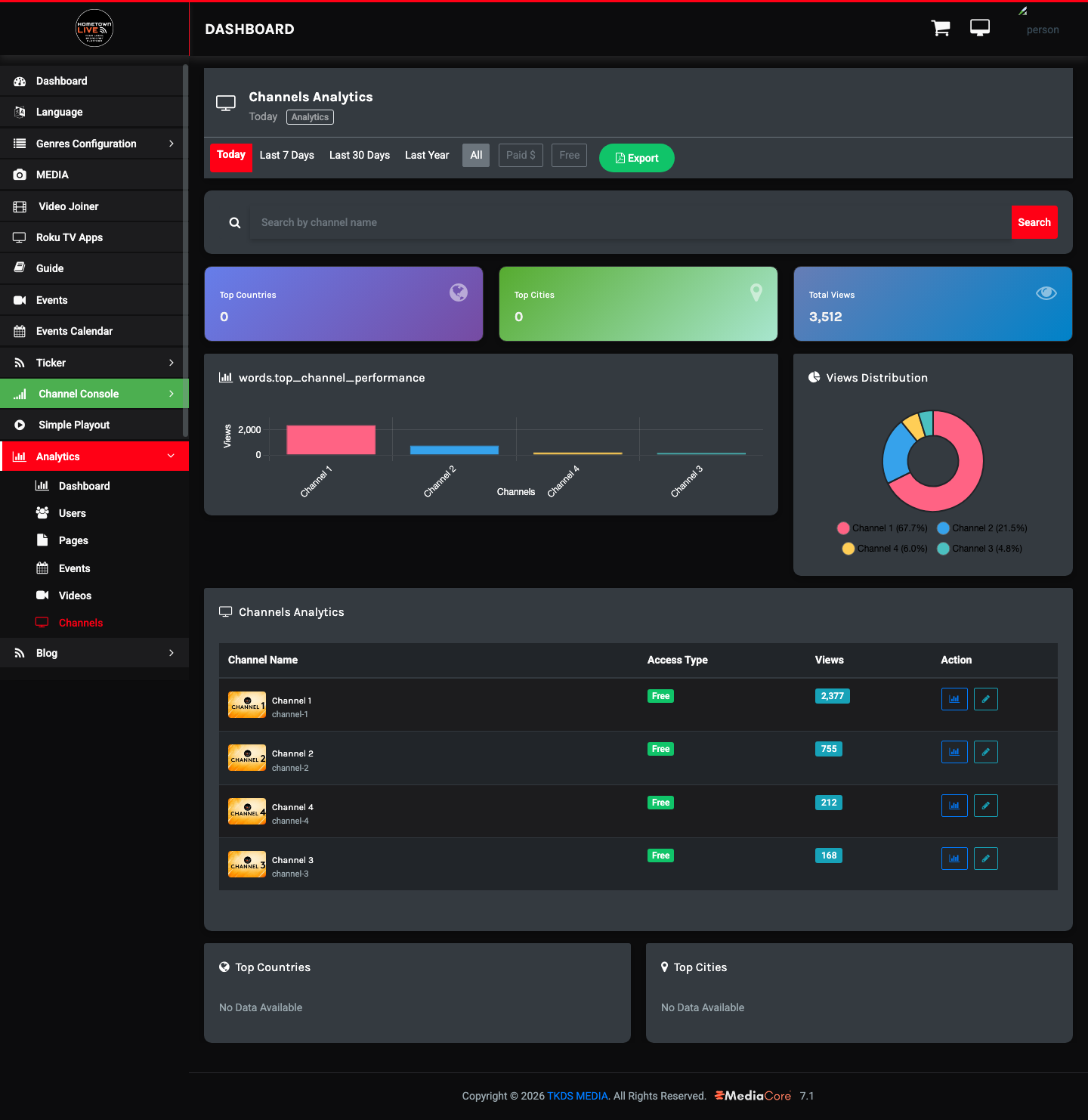The width and height of the screenshot is (1088, 1120).
Task: Focus the channel name search field
Action: pyautogui.click(x=631, y=222)
